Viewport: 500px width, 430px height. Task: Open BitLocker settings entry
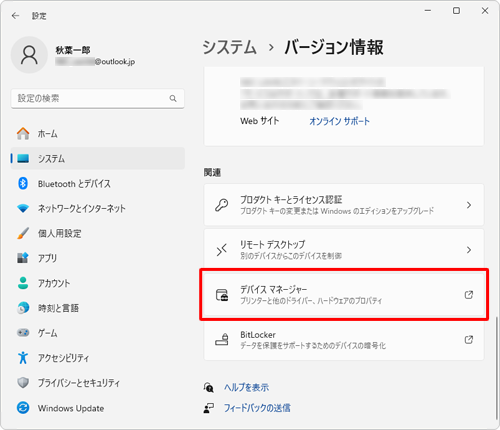coord(344,340)
